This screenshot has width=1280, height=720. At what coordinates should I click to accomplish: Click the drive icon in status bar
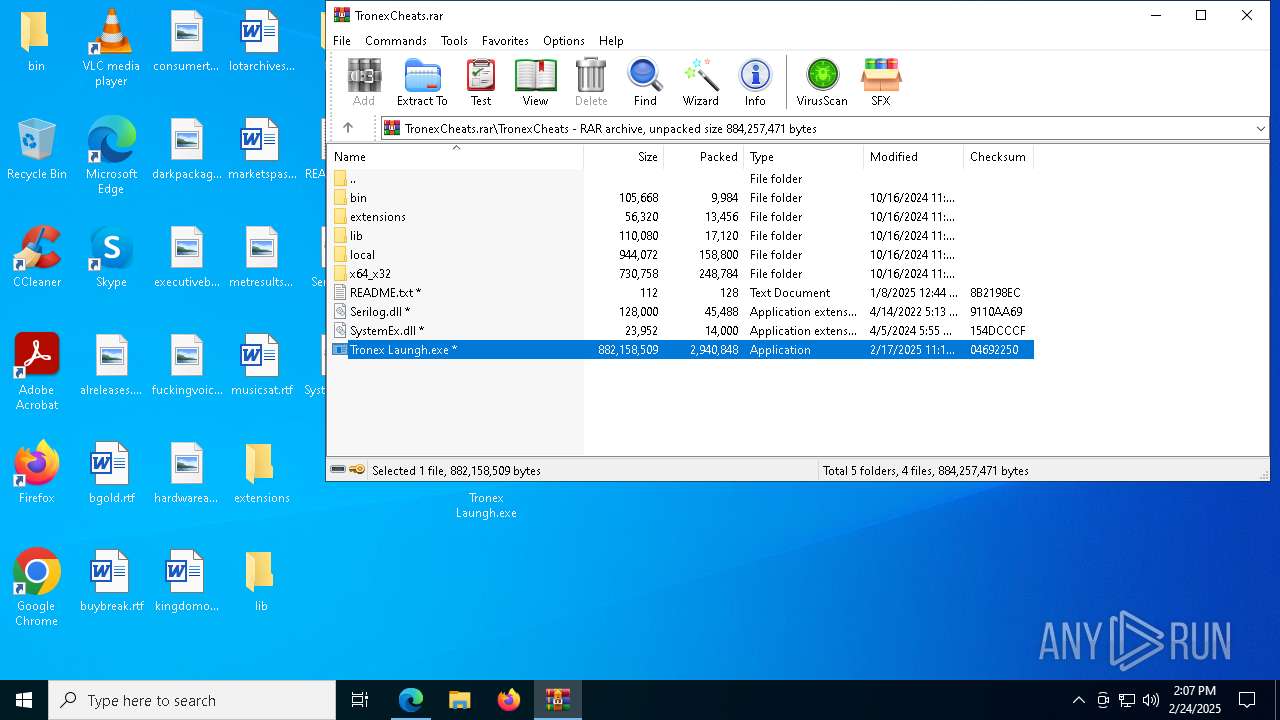338,470
